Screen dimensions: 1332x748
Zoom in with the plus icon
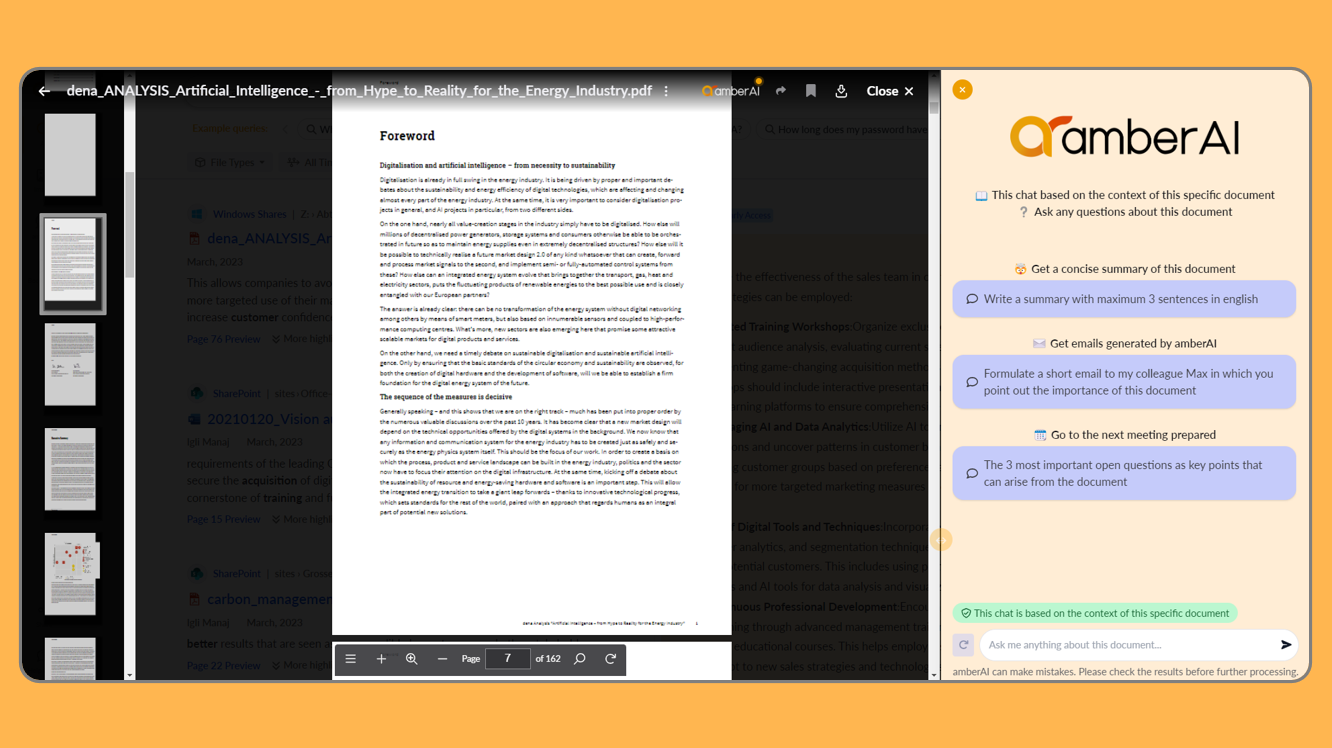click(381, 659)
